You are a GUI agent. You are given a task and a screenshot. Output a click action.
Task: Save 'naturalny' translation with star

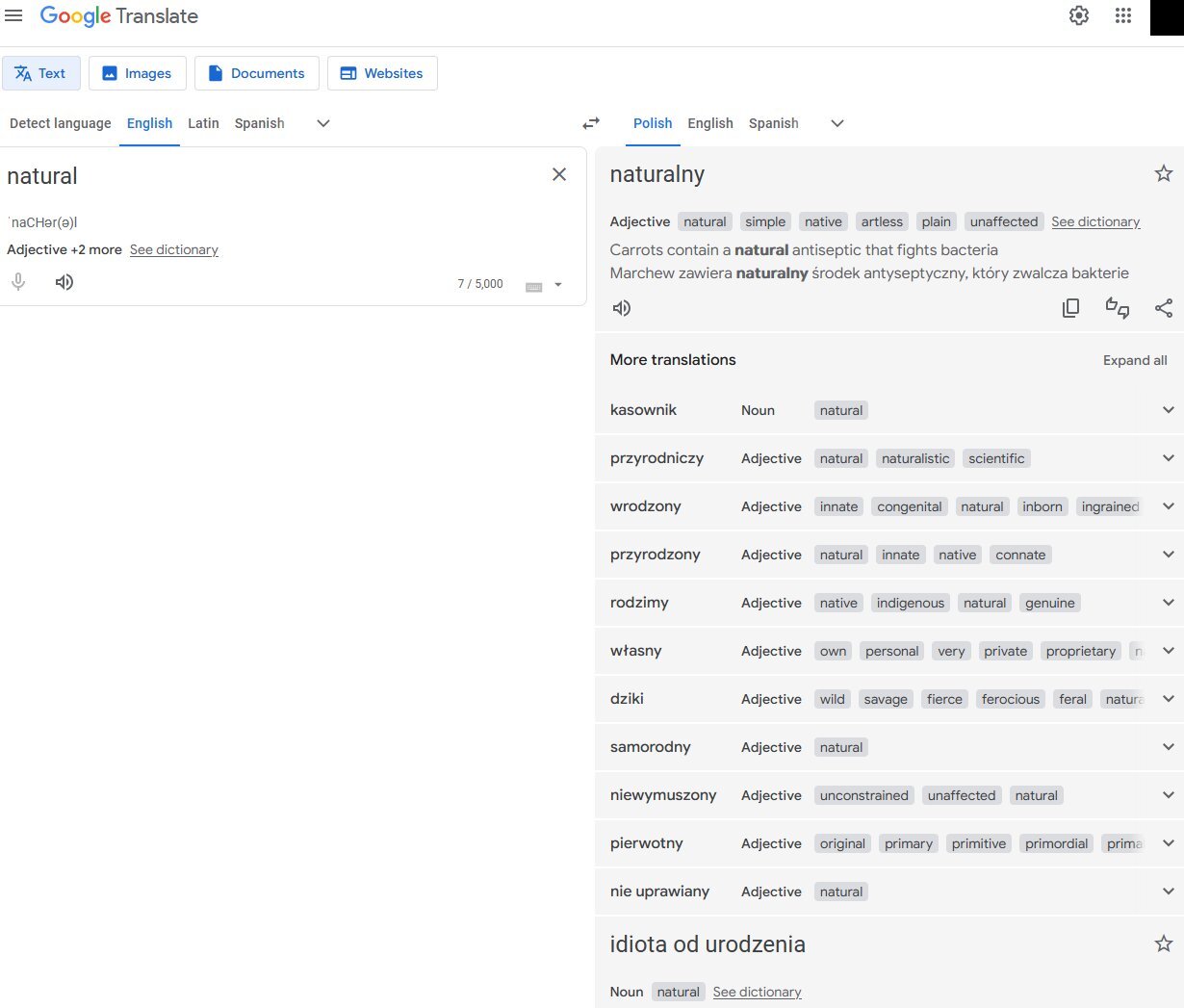pyautogui.click(x=1164, y=173)
